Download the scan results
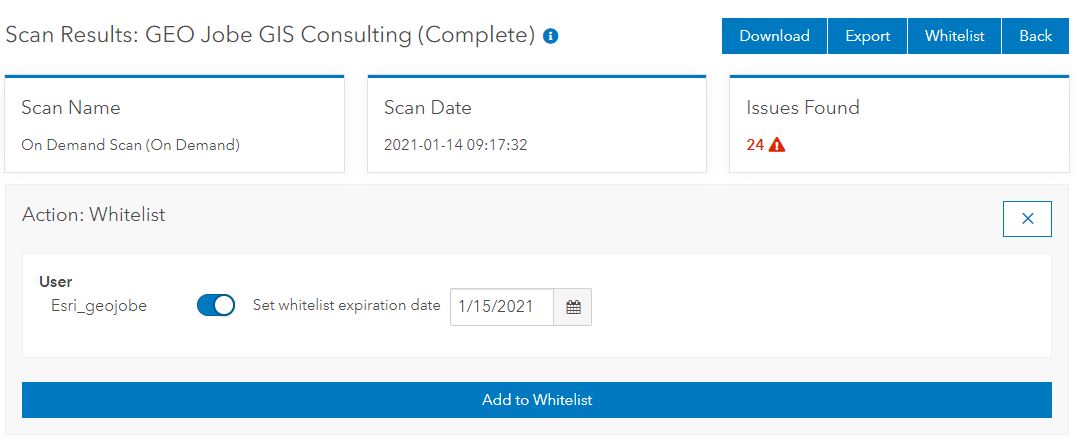This screenshot has height=444, width=1077. (x=774, y=36)
